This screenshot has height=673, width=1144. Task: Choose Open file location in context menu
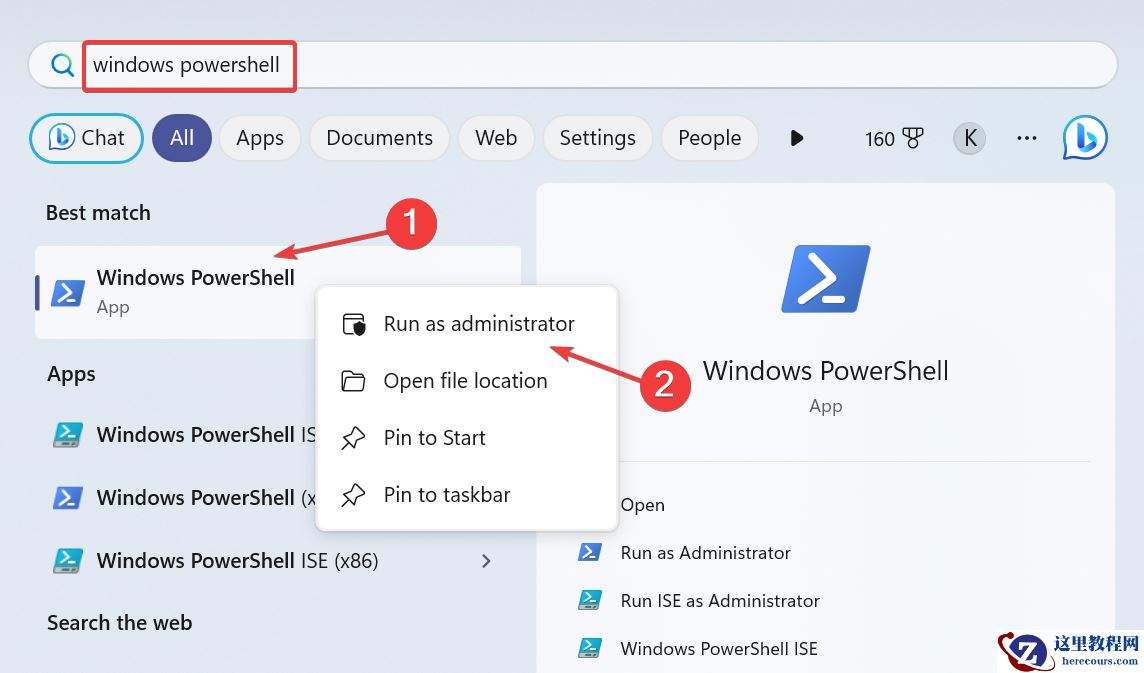(x=467, y=380)
